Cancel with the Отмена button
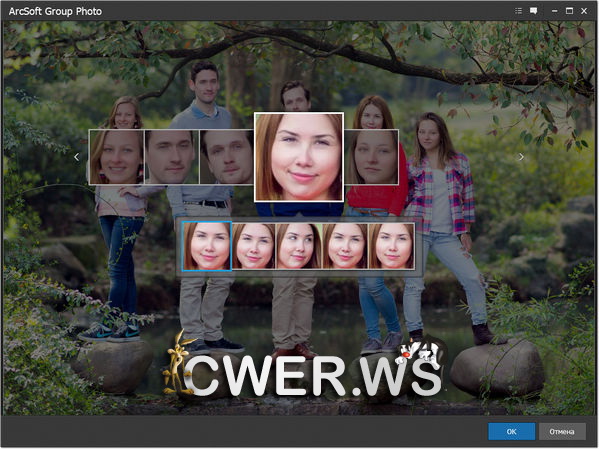Viewport: 599px width, 449px height. pos(562,432)
